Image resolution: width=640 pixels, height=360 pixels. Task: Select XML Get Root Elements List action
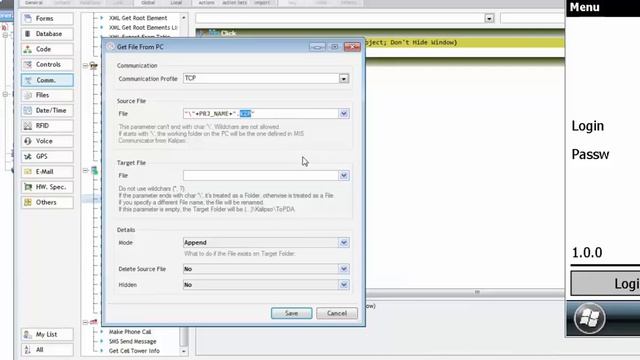[x=143, y=28]
